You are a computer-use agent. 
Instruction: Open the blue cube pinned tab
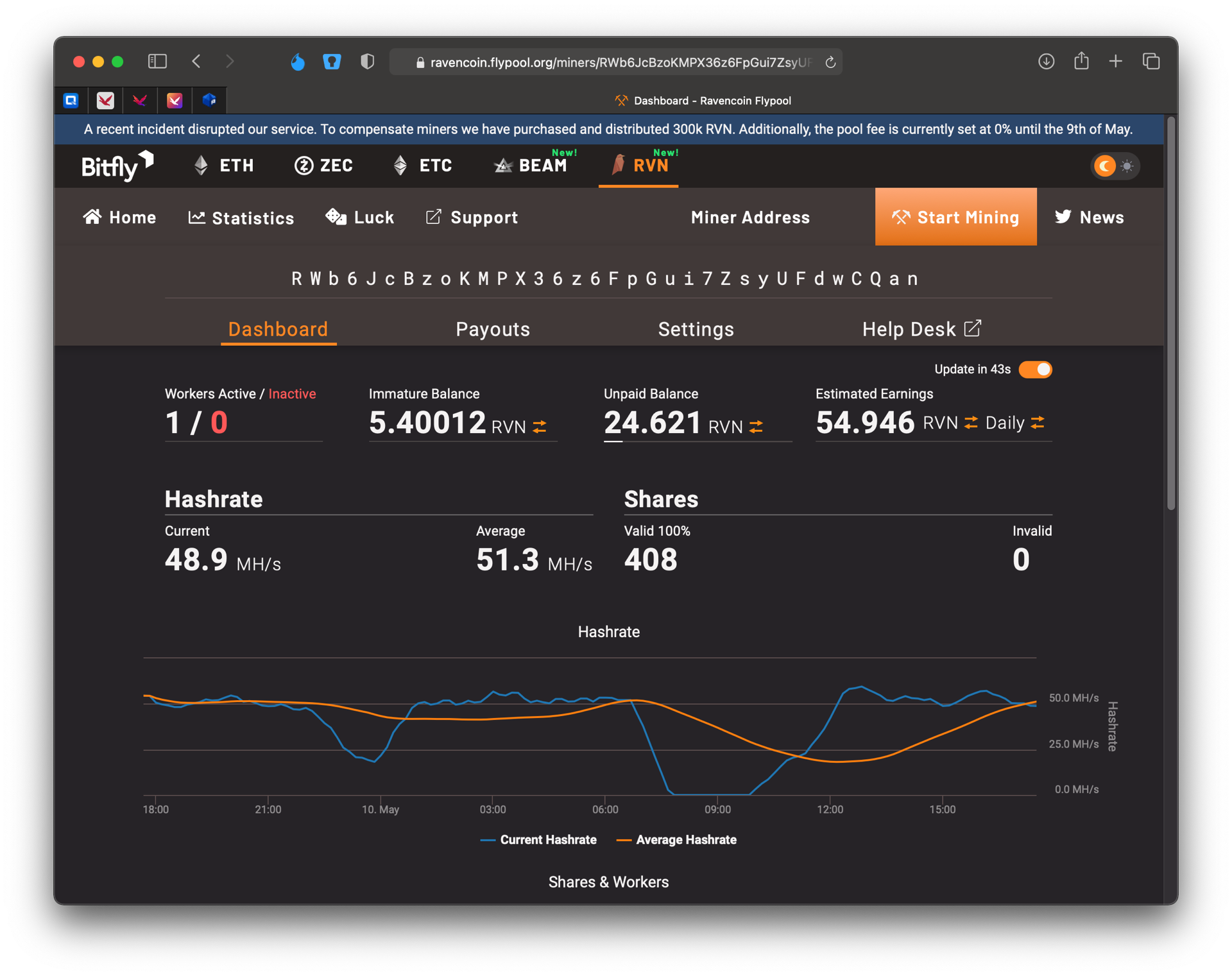coord(209,100)
